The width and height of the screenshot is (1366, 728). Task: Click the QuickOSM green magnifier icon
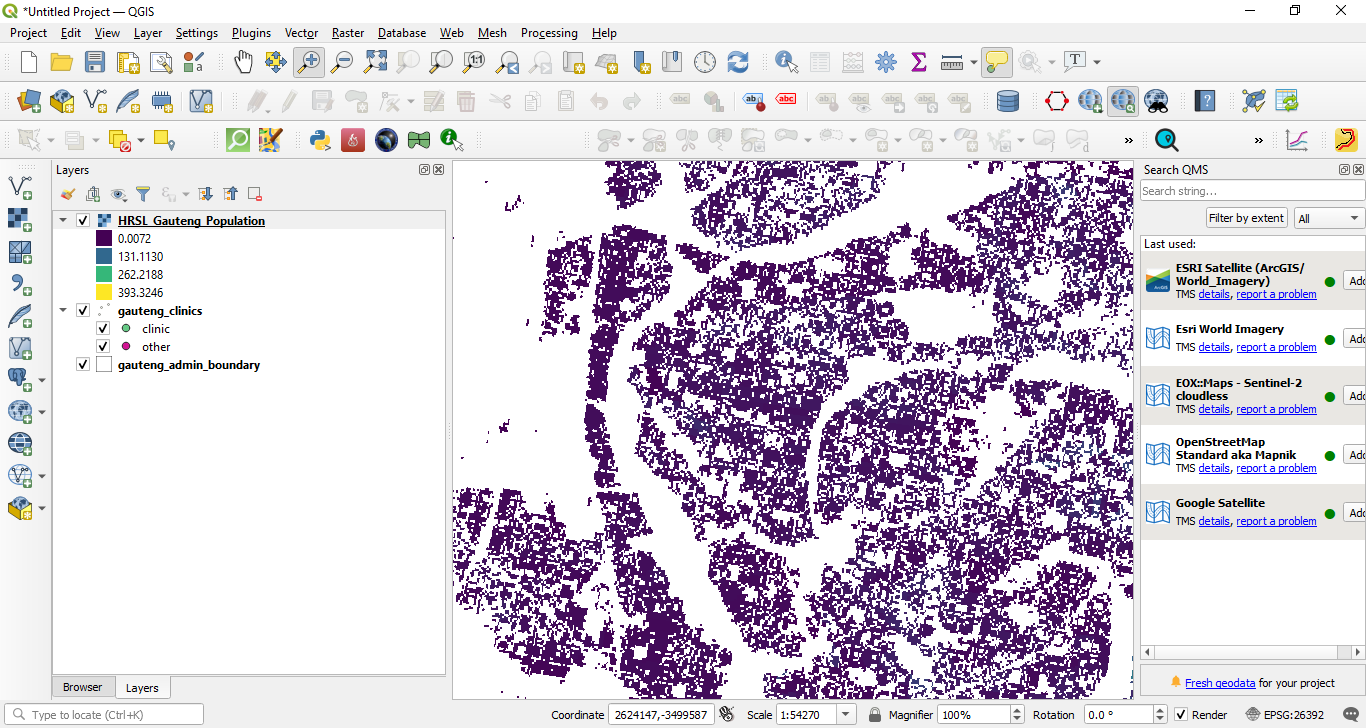[238, 140]
